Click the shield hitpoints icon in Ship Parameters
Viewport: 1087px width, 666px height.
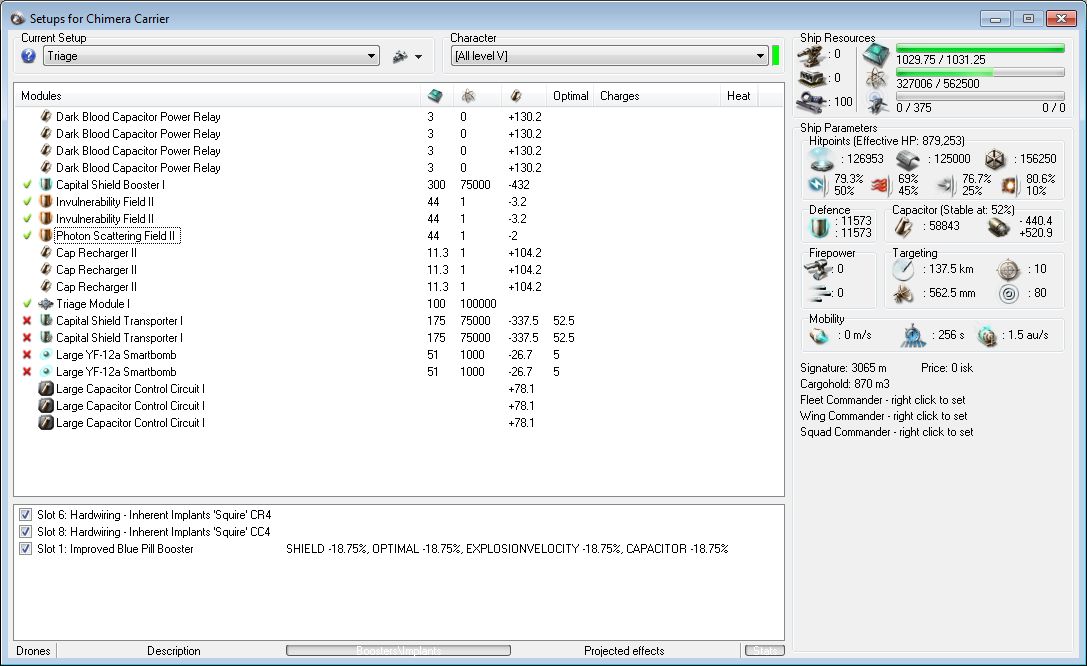[x=822, y=159]
